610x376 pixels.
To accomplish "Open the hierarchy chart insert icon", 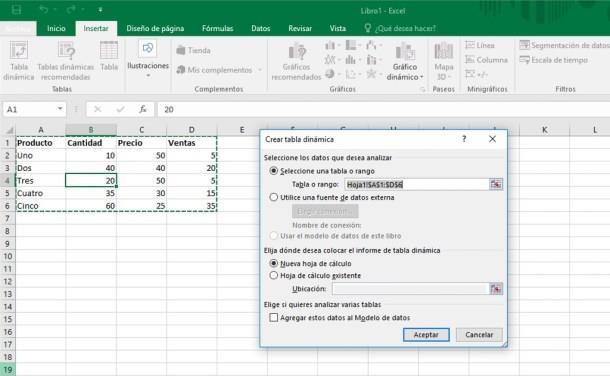I will point(353,45).
